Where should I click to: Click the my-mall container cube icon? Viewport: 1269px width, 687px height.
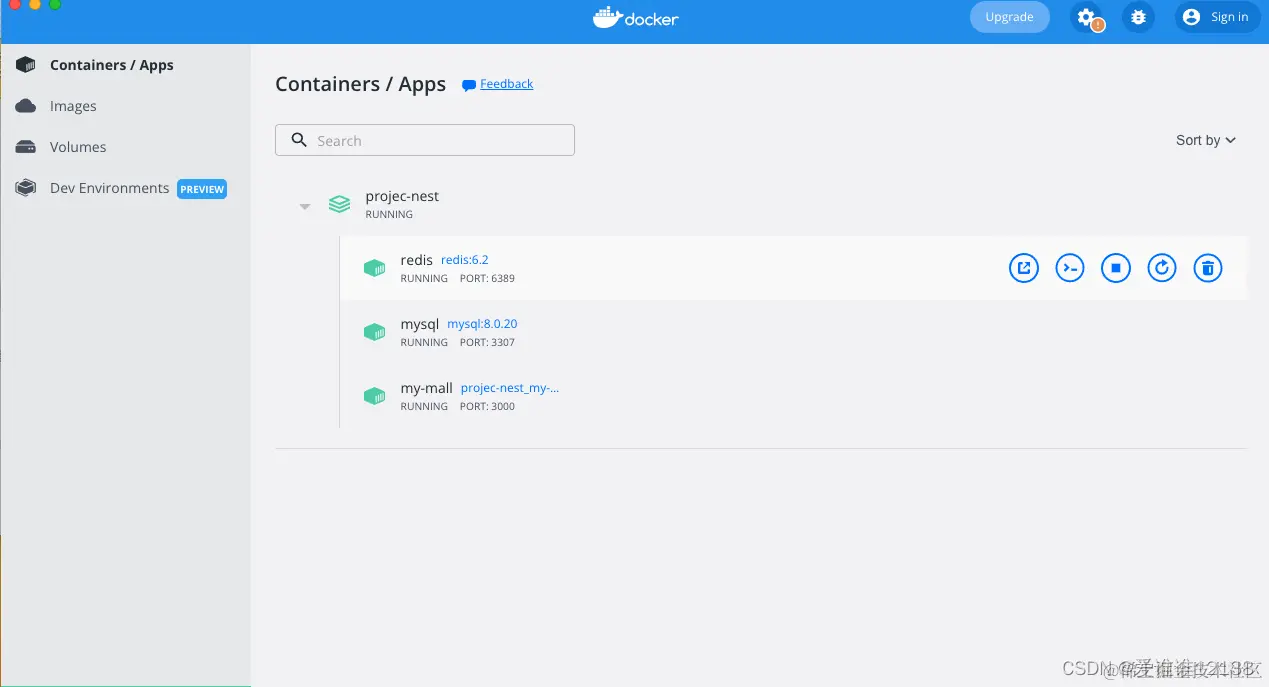(x=374, y=396)
